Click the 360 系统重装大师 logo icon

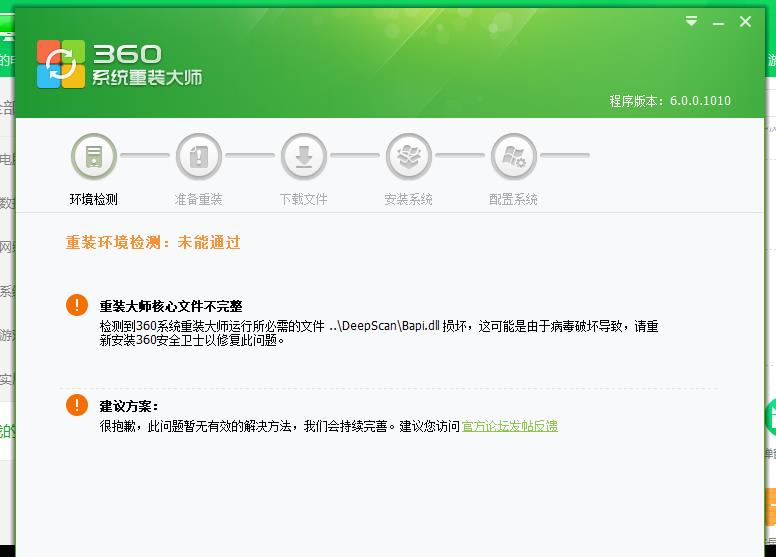pos(61,64)
